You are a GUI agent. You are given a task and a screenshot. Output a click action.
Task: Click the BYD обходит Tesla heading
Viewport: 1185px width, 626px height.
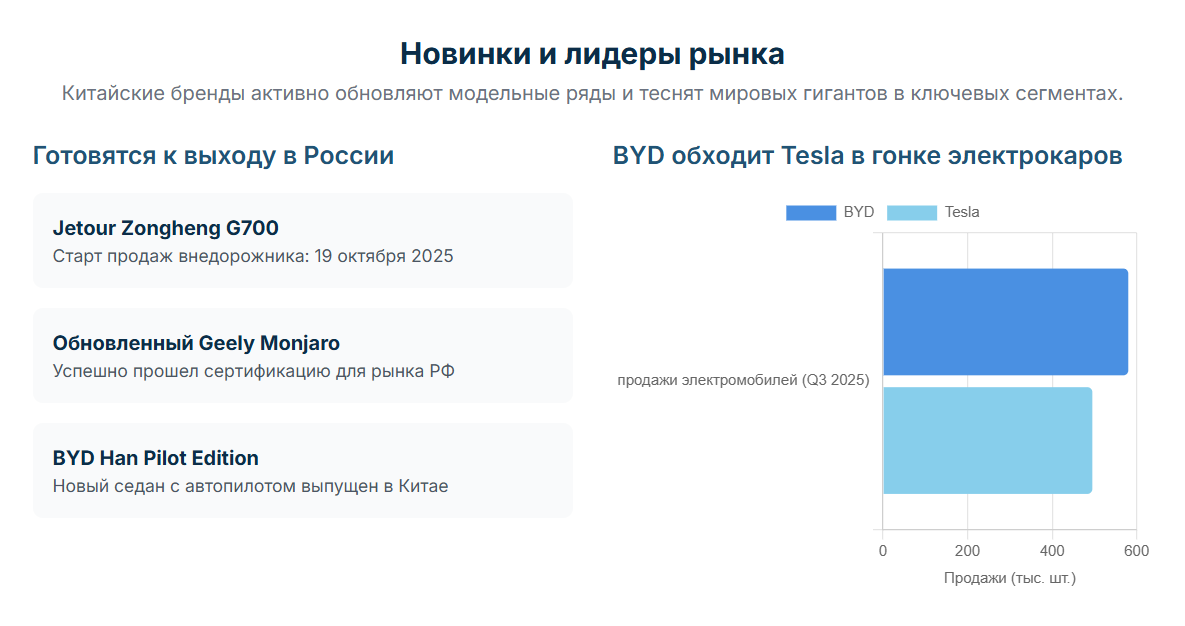pos(868,156)
